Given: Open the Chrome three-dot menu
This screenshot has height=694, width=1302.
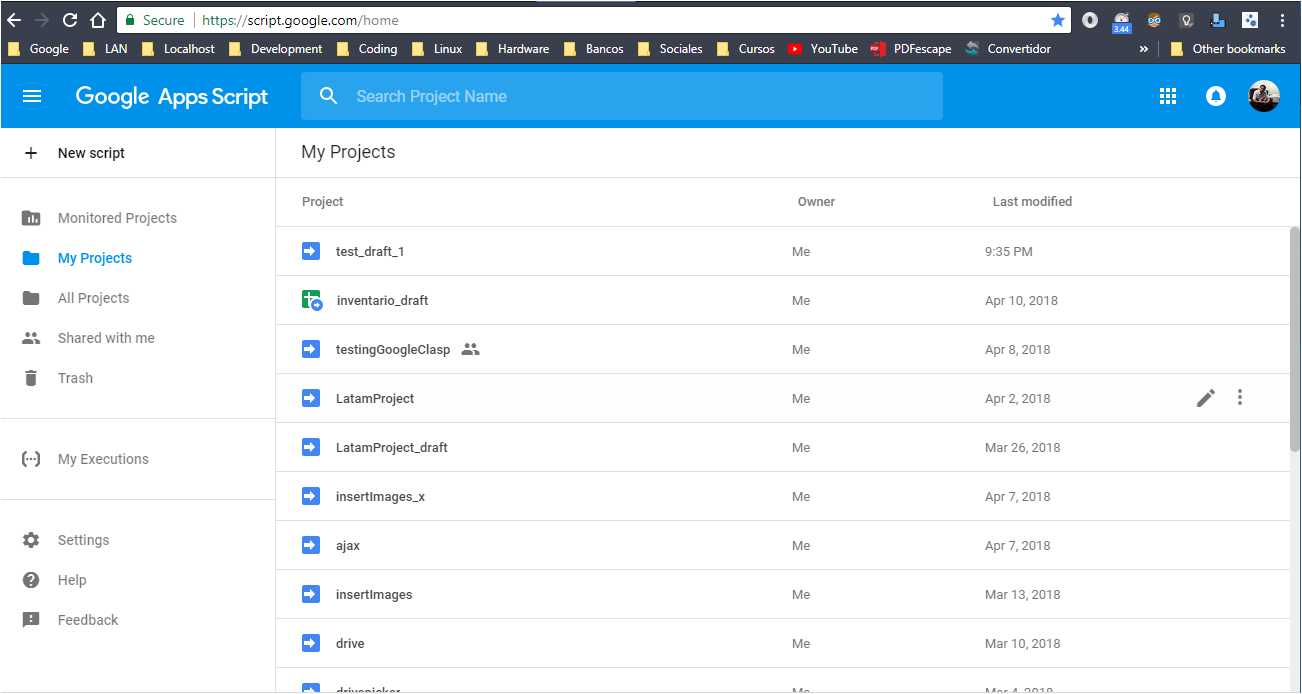Looking at the screenshot, I should (1282, 20).
